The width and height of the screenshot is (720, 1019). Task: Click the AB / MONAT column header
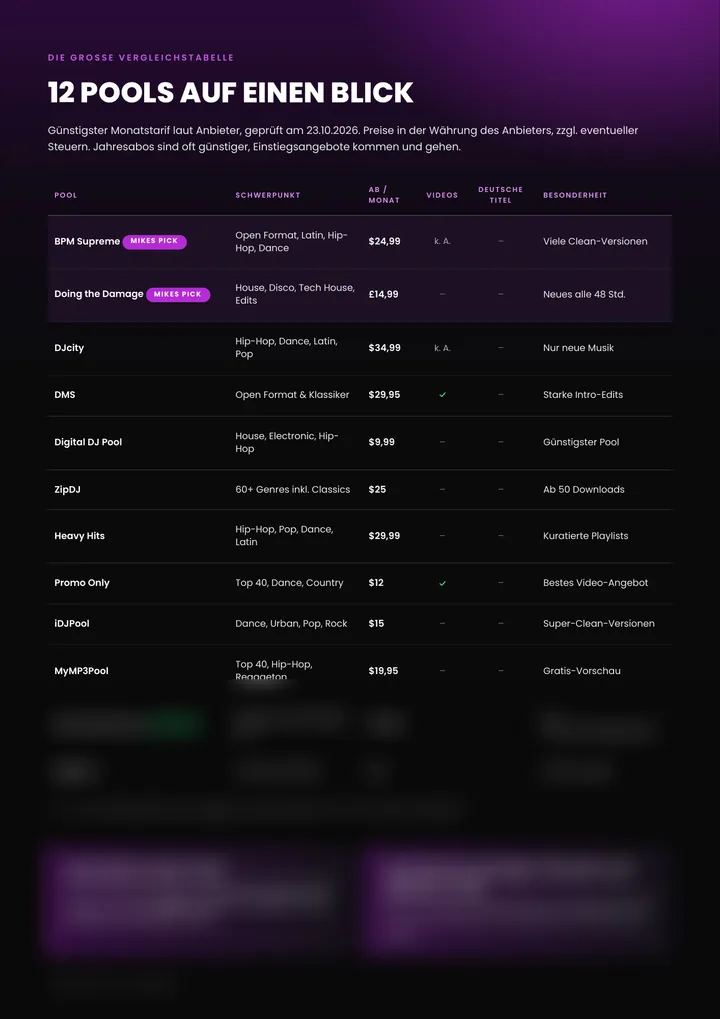(384, 195)
